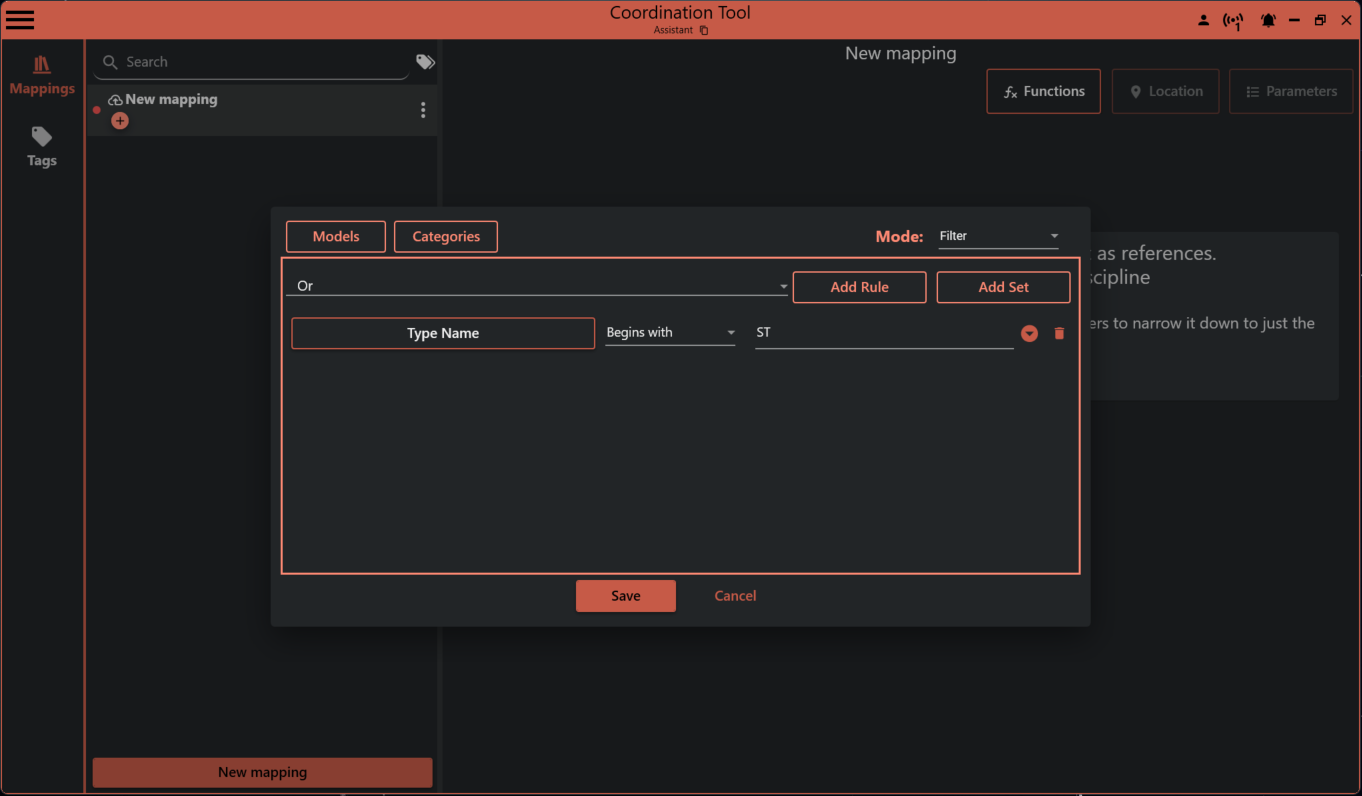Screen dimensions: 1362x796
Task: Open the Mode dropdown showing Filter
Action: pos(997,236)
